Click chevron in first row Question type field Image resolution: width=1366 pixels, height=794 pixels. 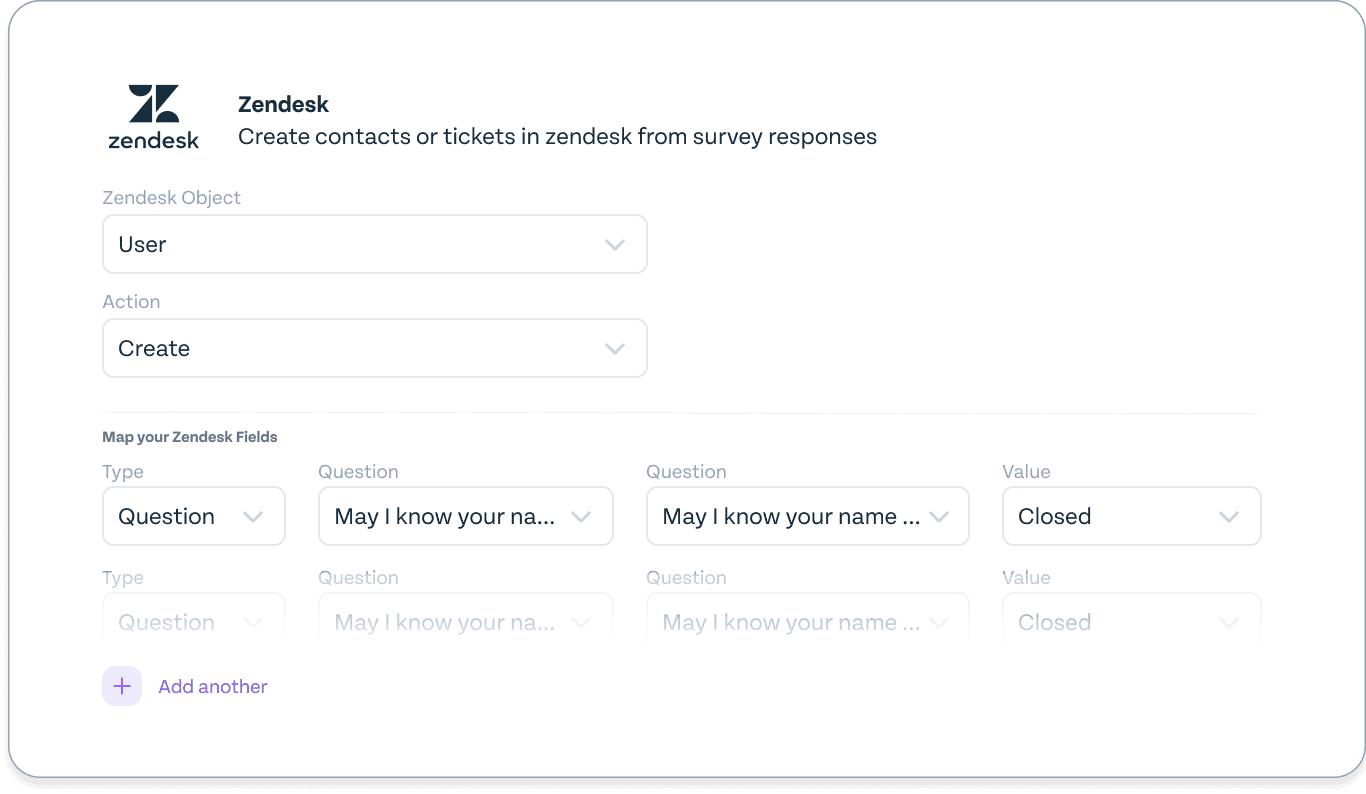[253, 517]
